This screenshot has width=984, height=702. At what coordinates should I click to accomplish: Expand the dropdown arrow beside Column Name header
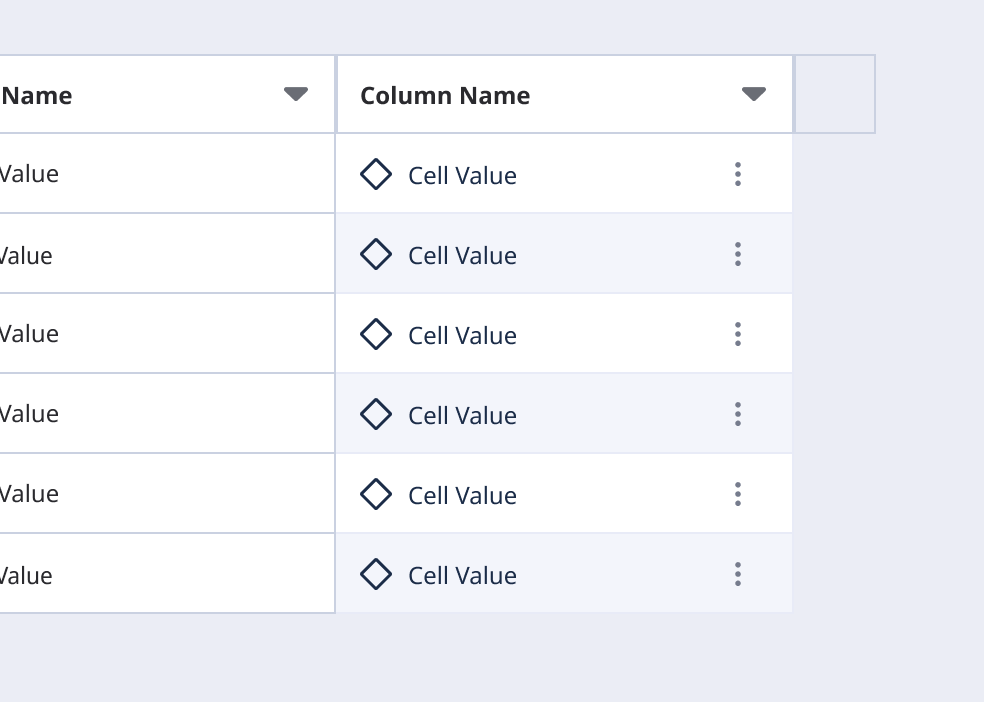click(x=753, y=94)
